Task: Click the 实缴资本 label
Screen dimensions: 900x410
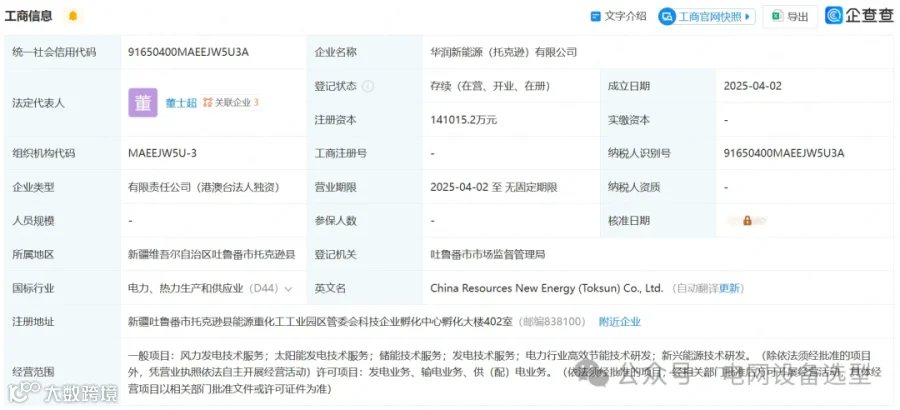Action: [x=629, y=120]
